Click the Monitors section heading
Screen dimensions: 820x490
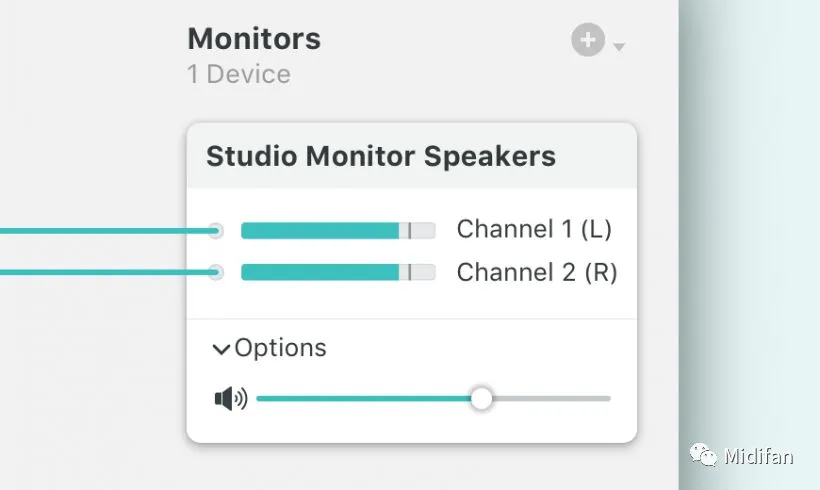(x=254, y=39)
